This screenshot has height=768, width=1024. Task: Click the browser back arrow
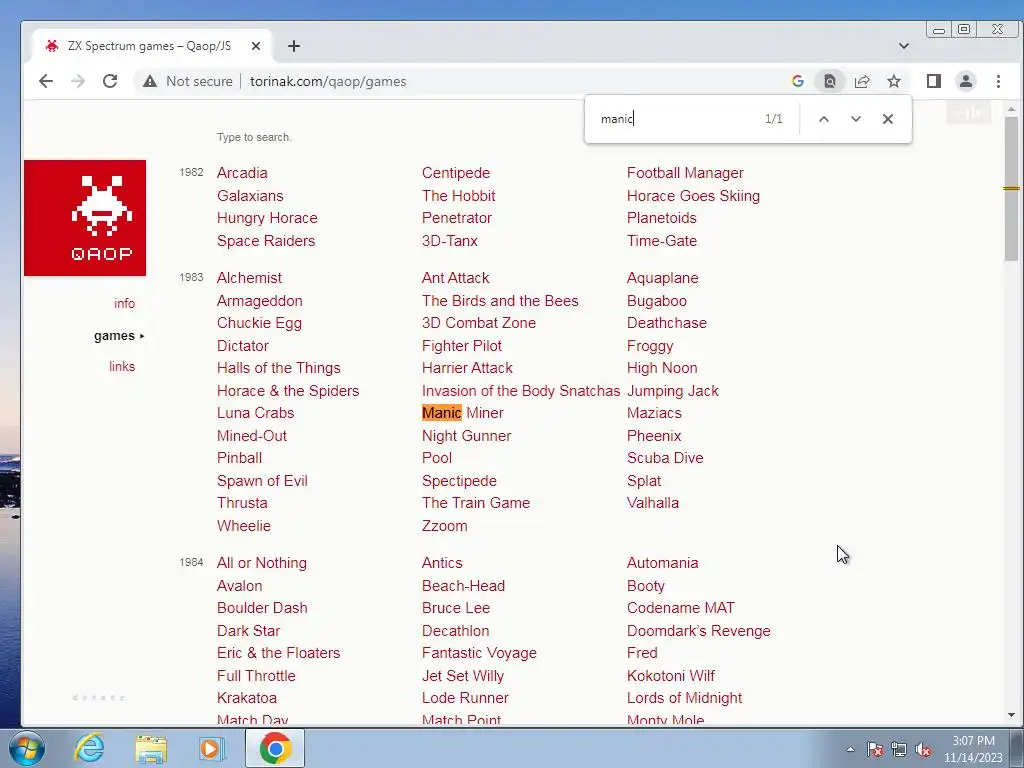[46, 81]
